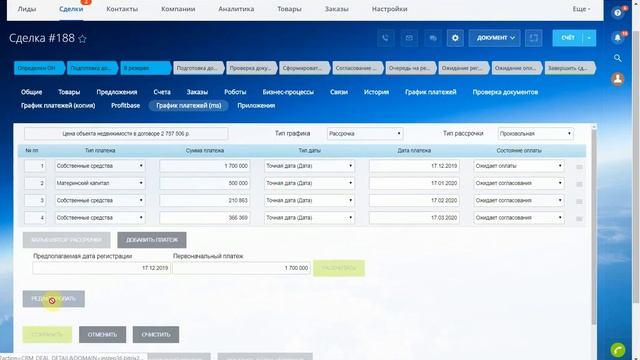Image resolution: width=640 pixels, height=360 pixels.
Task: Open status dropdown in row 4
Action: tap(519, 218)
